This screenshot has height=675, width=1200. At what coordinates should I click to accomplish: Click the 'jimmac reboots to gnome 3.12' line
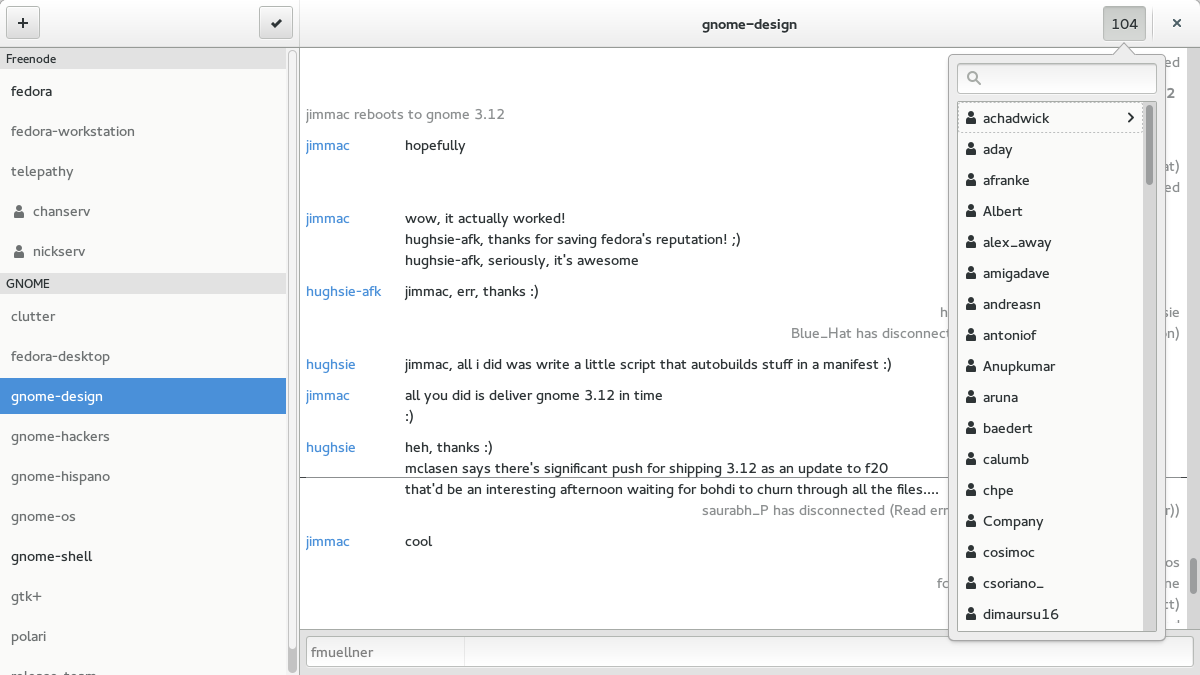405,114
